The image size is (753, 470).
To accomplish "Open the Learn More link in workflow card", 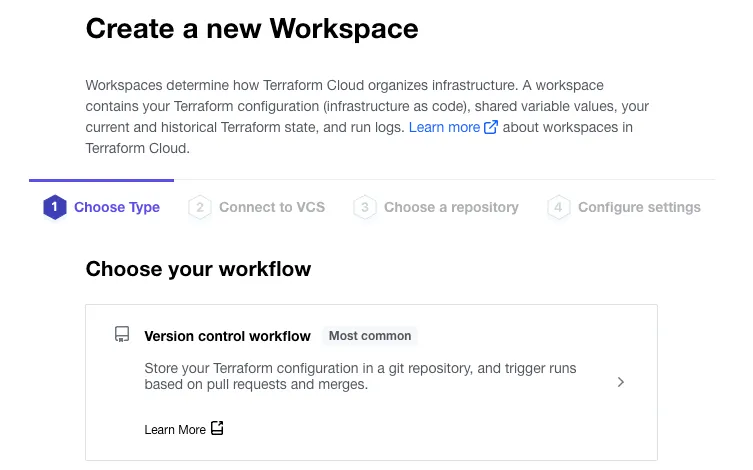I will [x=175, y=430].
